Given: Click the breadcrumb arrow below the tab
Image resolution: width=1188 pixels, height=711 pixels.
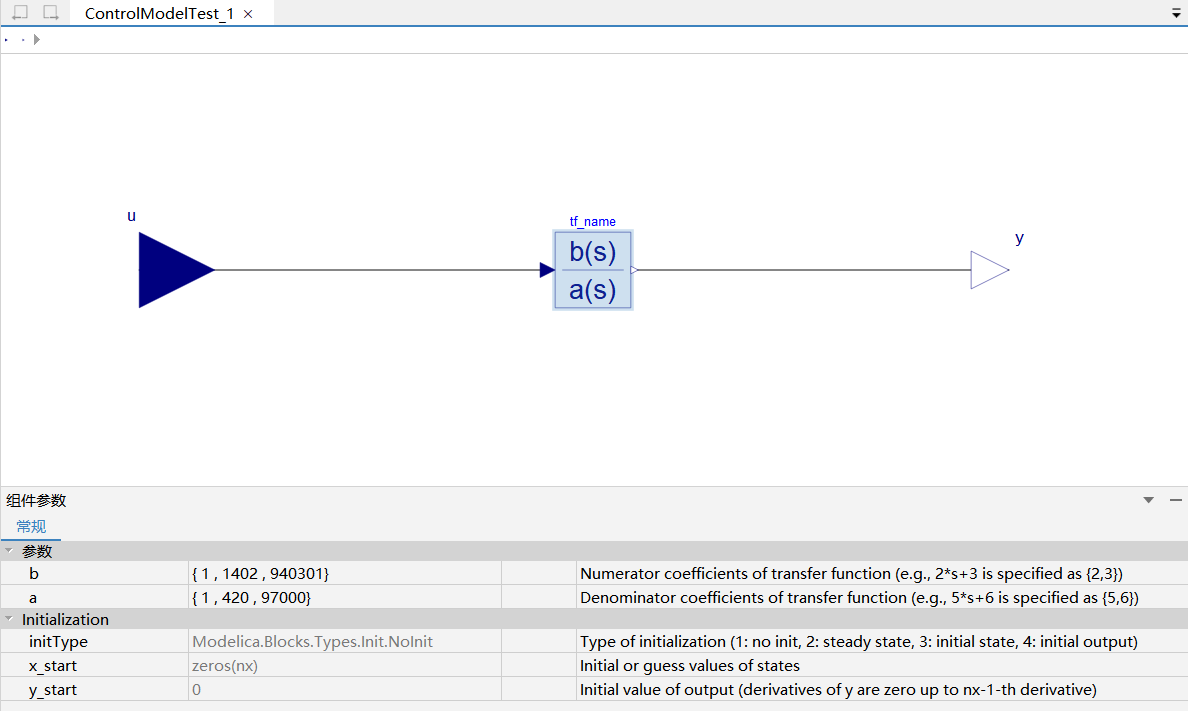Looking at the screenshot, I should (37, 40).
